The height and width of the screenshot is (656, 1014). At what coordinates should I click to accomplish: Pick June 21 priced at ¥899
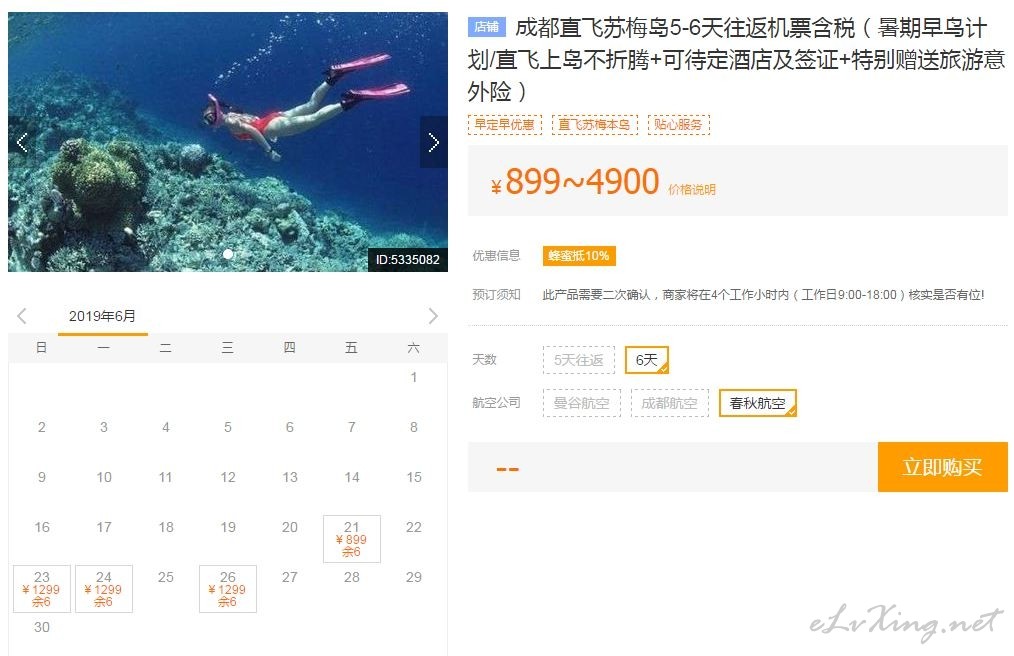352,539
